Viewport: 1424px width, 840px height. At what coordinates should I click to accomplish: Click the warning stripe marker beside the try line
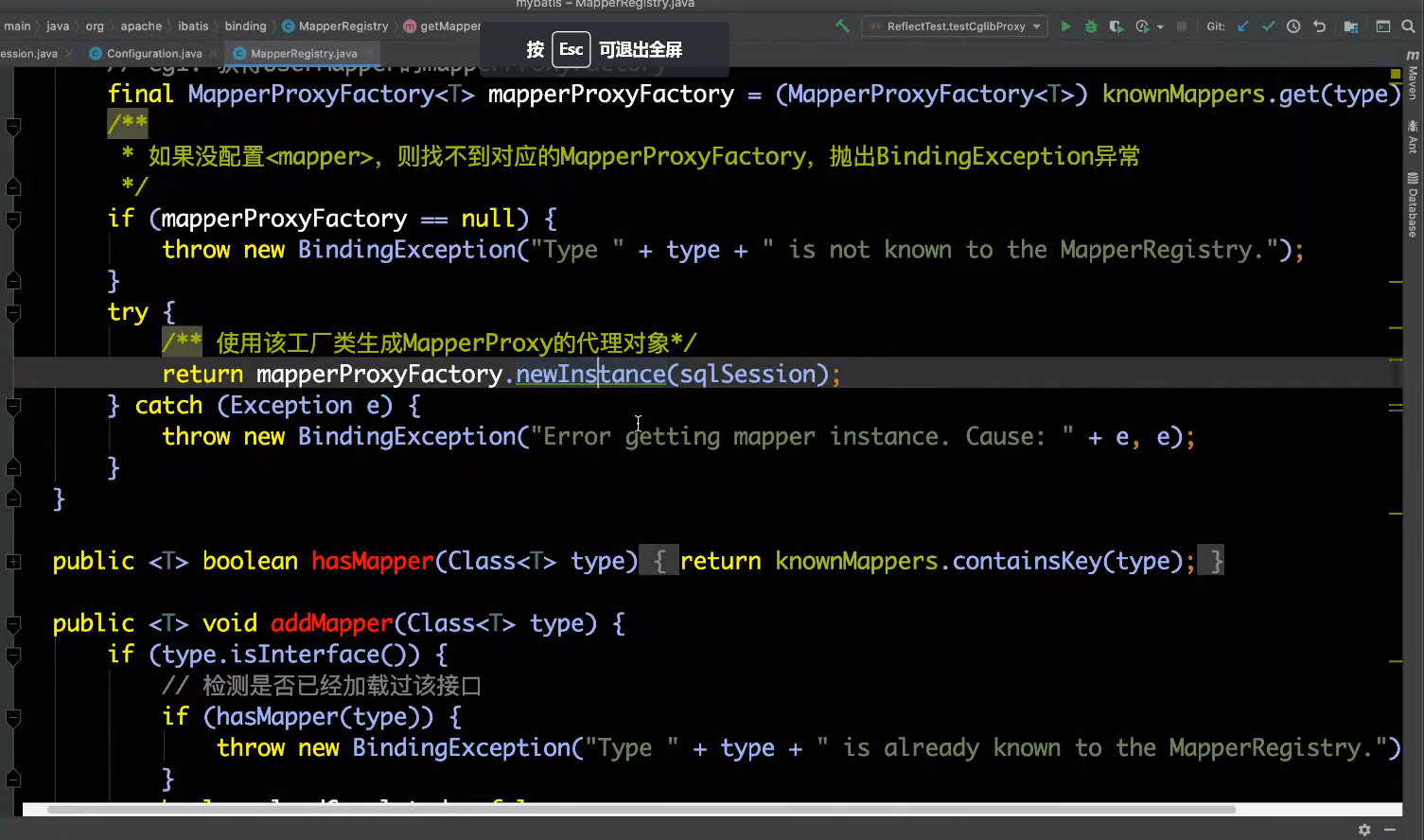(1396, 327)
